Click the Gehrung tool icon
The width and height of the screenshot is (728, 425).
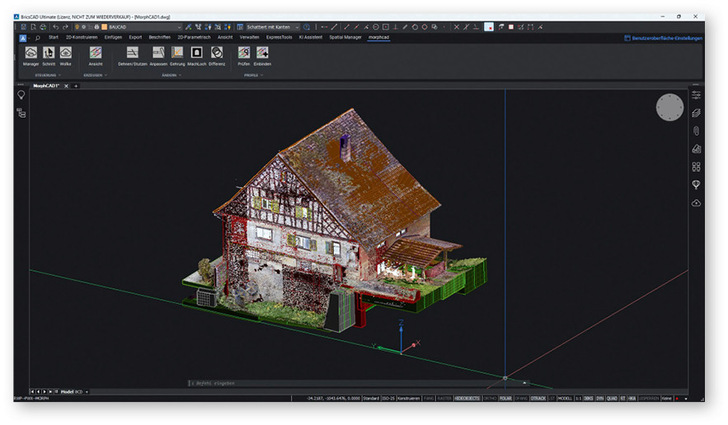[178, 54]
